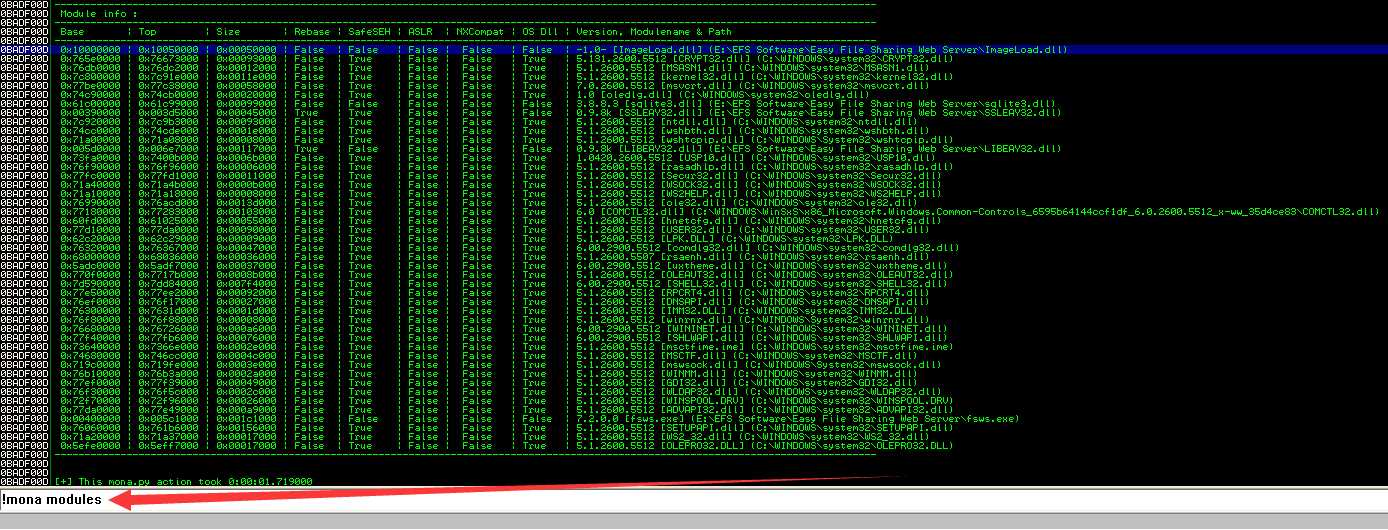Select the comdlg32.dll module row
The image size is (1388, 530).
(x=694, y=247)
